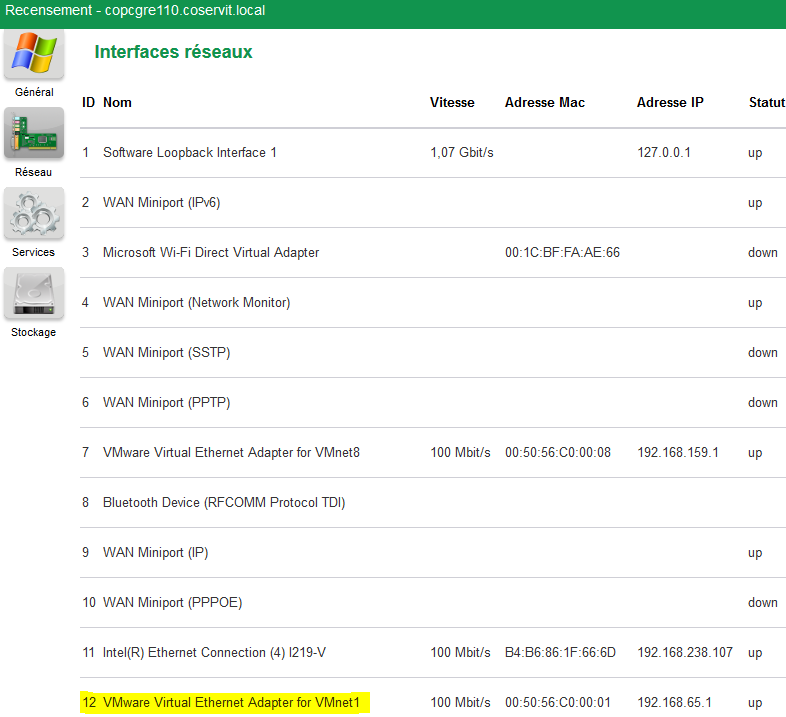The image size is (786, 717).
Task: Select Intel(R) Ethernet Connection I219-V name
Action: (x=215, y=652)
